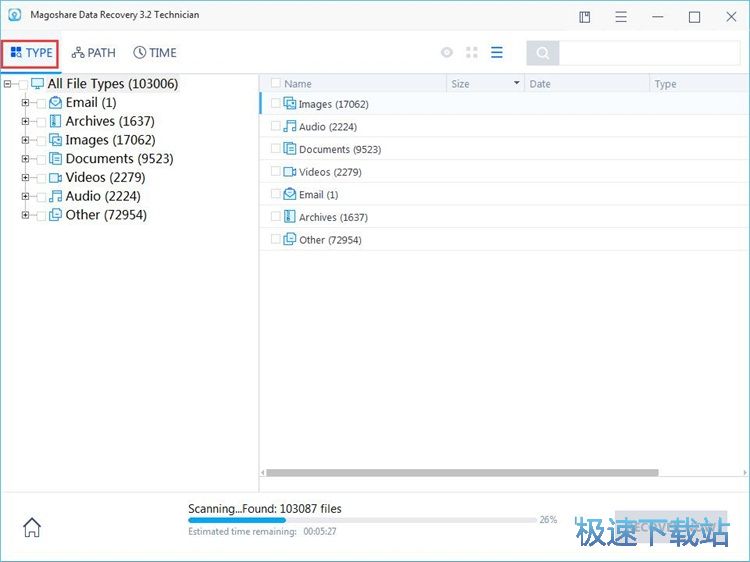Click Images icon in file list row

pyautogui.click(x=289, y=103)
